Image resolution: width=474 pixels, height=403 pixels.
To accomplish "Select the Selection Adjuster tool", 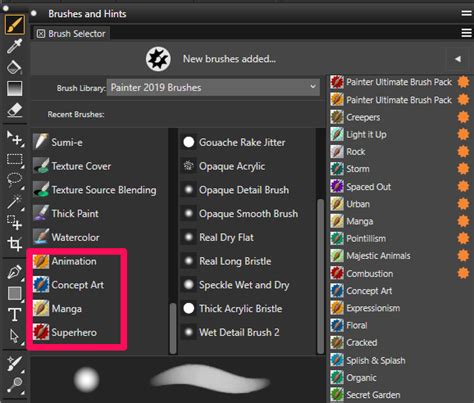I will [15, 222].
